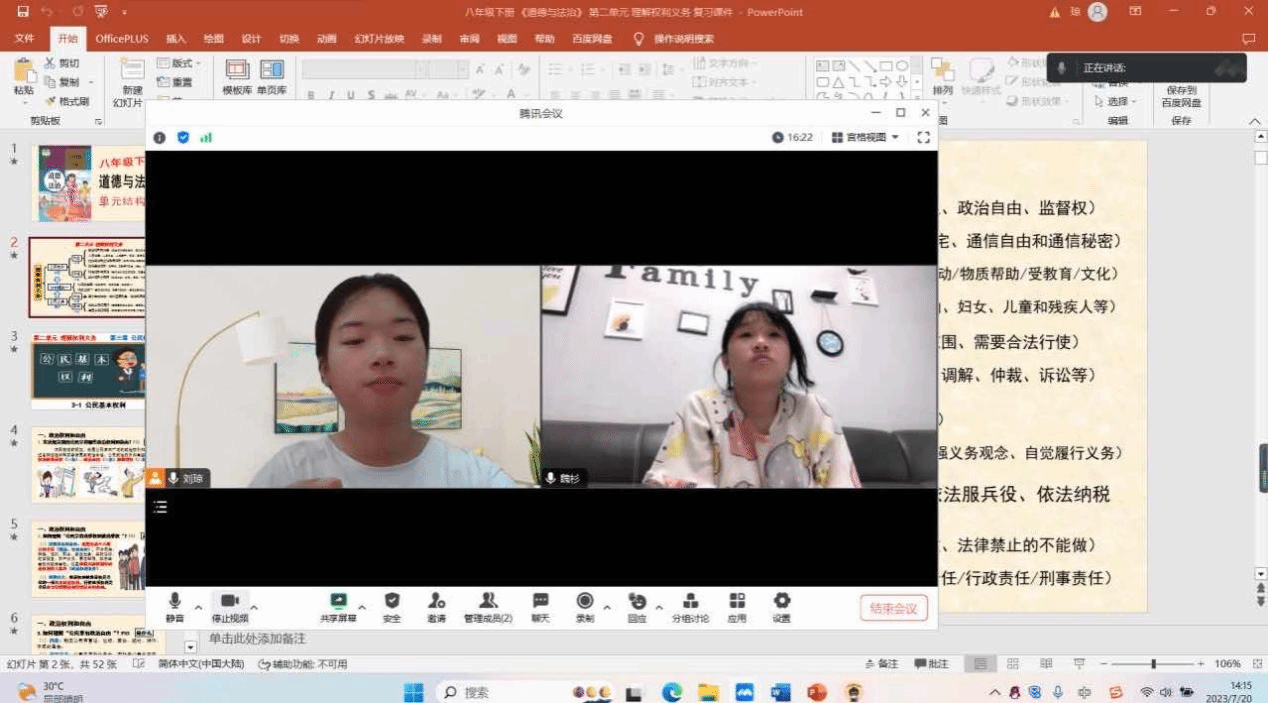This screenshot has width=1268, height=703.
Task: Mute microphone with 静音 button
Action: tap(175, 601)
